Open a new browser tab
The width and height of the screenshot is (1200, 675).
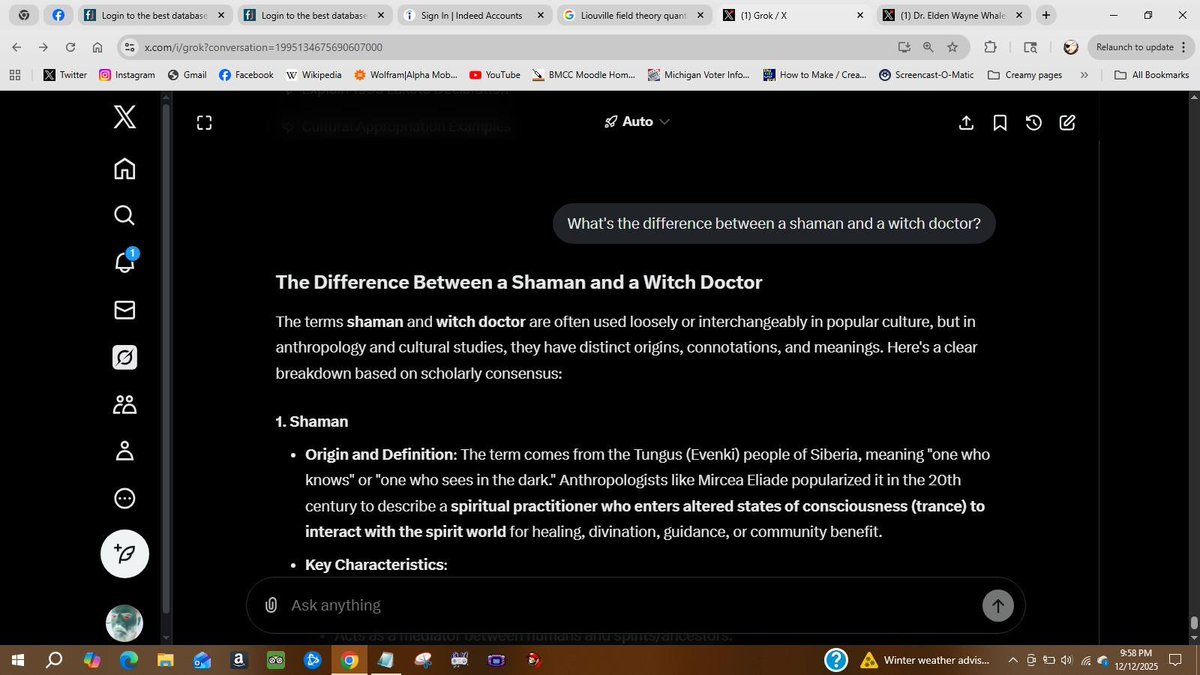[x=1046, y=16]
